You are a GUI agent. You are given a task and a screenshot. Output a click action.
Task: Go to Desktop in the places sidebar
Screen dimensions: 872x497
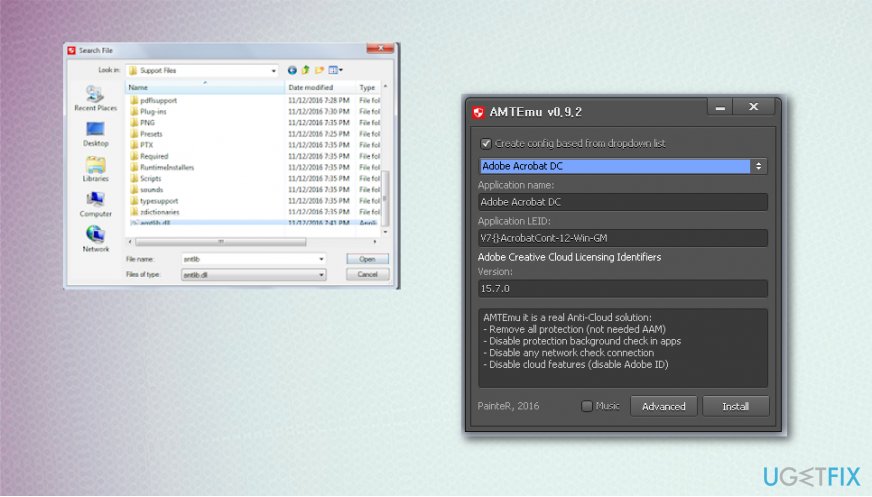pyautogui.click(x=95, y=134)
